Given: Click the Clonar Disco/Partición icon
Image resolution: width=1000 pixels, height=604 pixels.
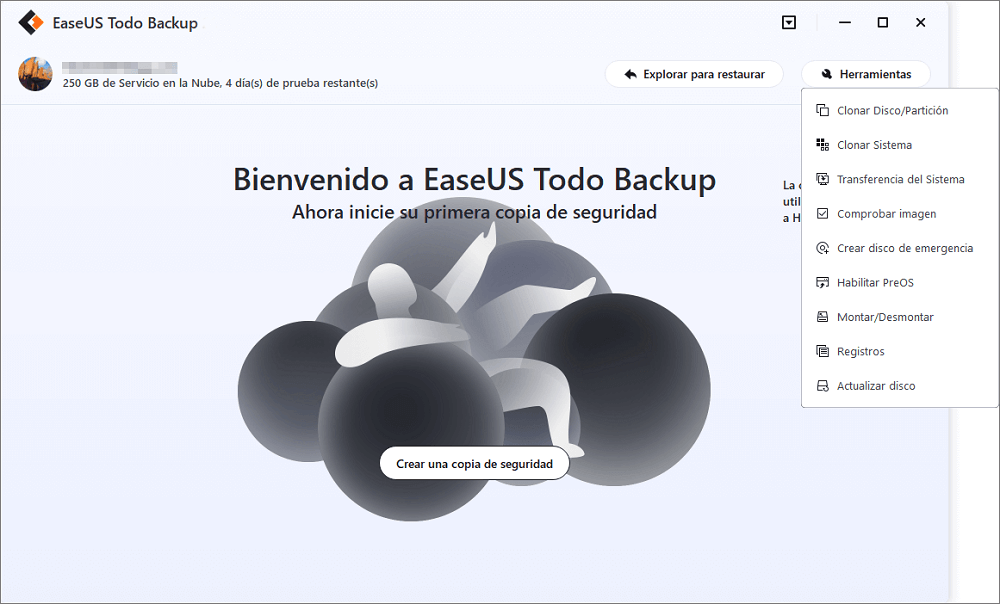Looking at the screenshot, I should [822, 110].
